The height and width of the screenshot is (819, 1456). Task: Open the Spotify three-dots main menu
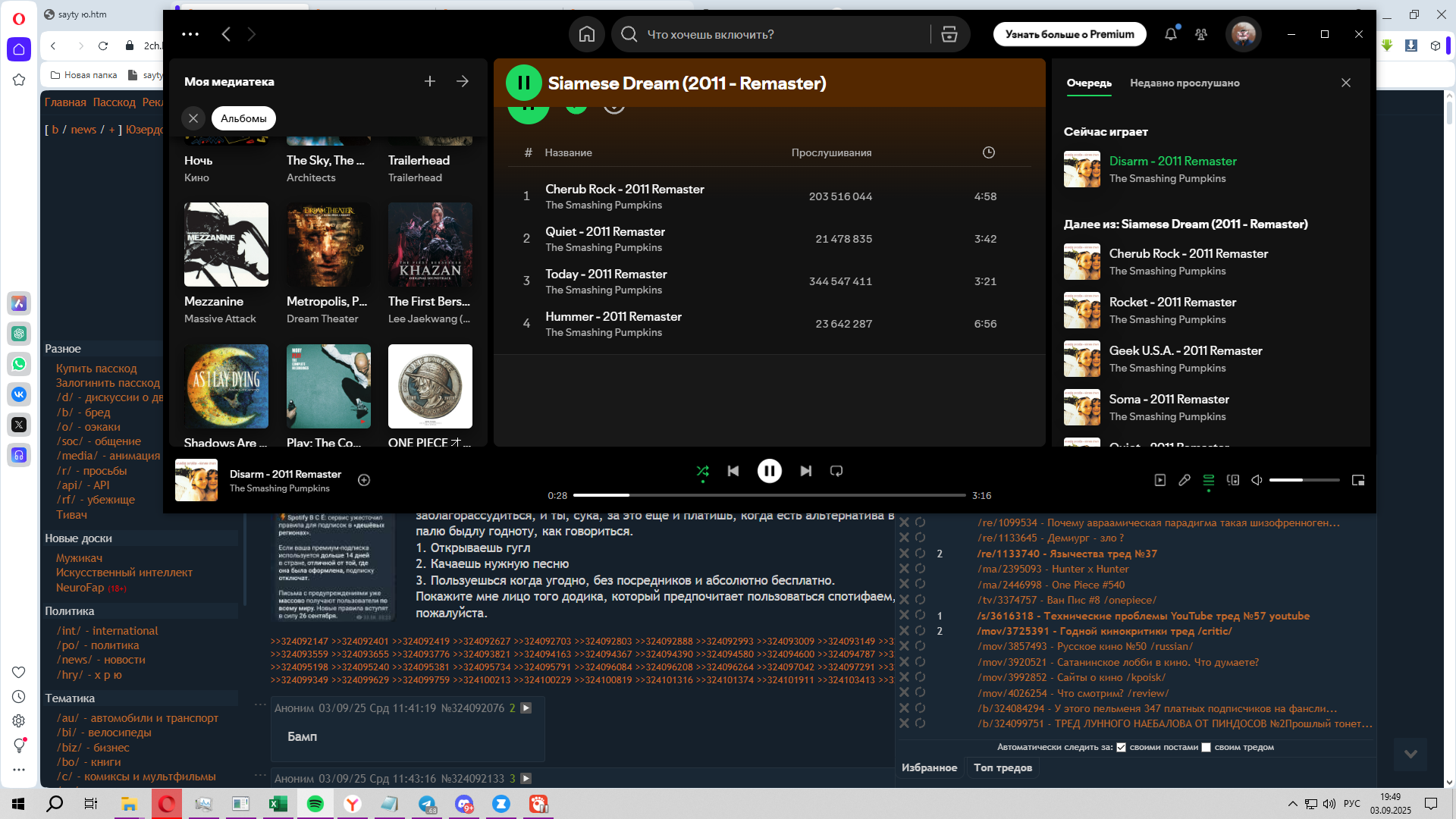tap(190, 34)
